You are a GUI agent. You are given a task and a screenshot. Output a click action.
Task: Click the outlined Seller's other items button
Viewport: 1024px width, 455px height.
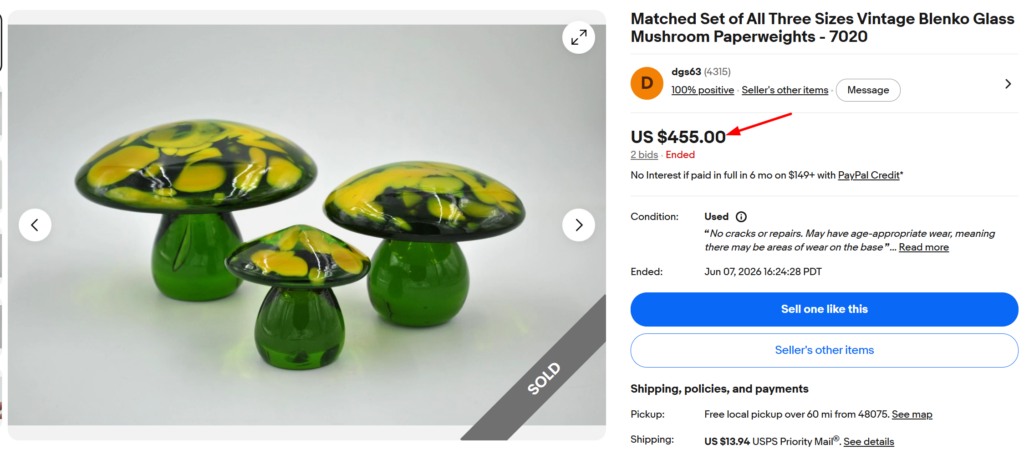click(x=824, y=351)
